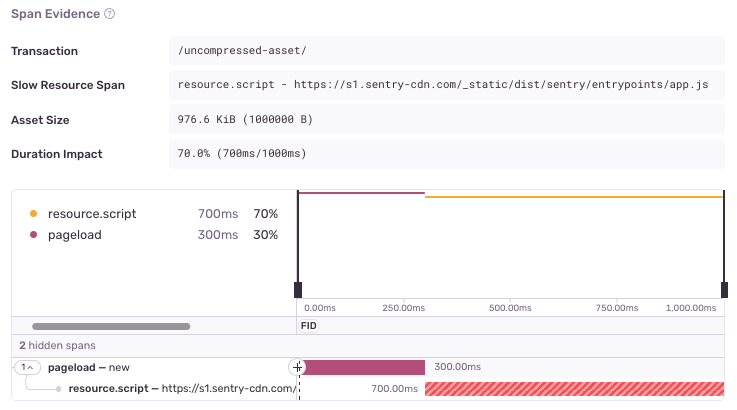Image resolution: width=737 pixels, height=410 pixels.
Task: Click the orange resource.script line in minimap
Action: point(573,197)
